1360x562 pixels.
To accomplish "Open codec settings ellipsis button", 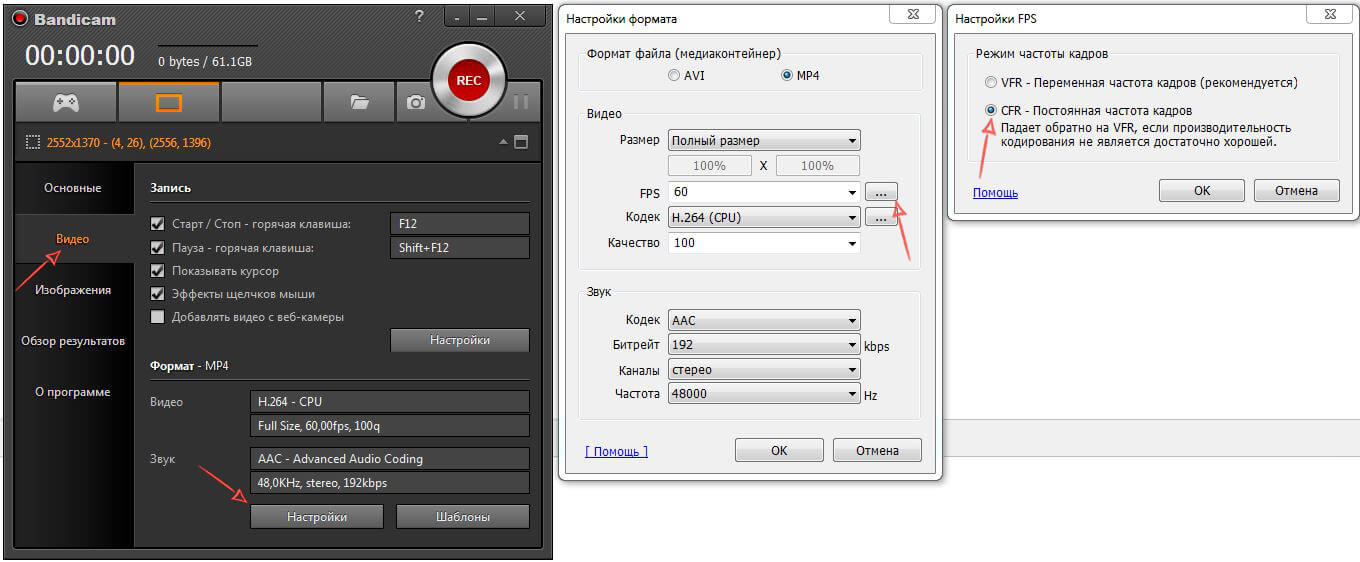I will click(881, 217).
